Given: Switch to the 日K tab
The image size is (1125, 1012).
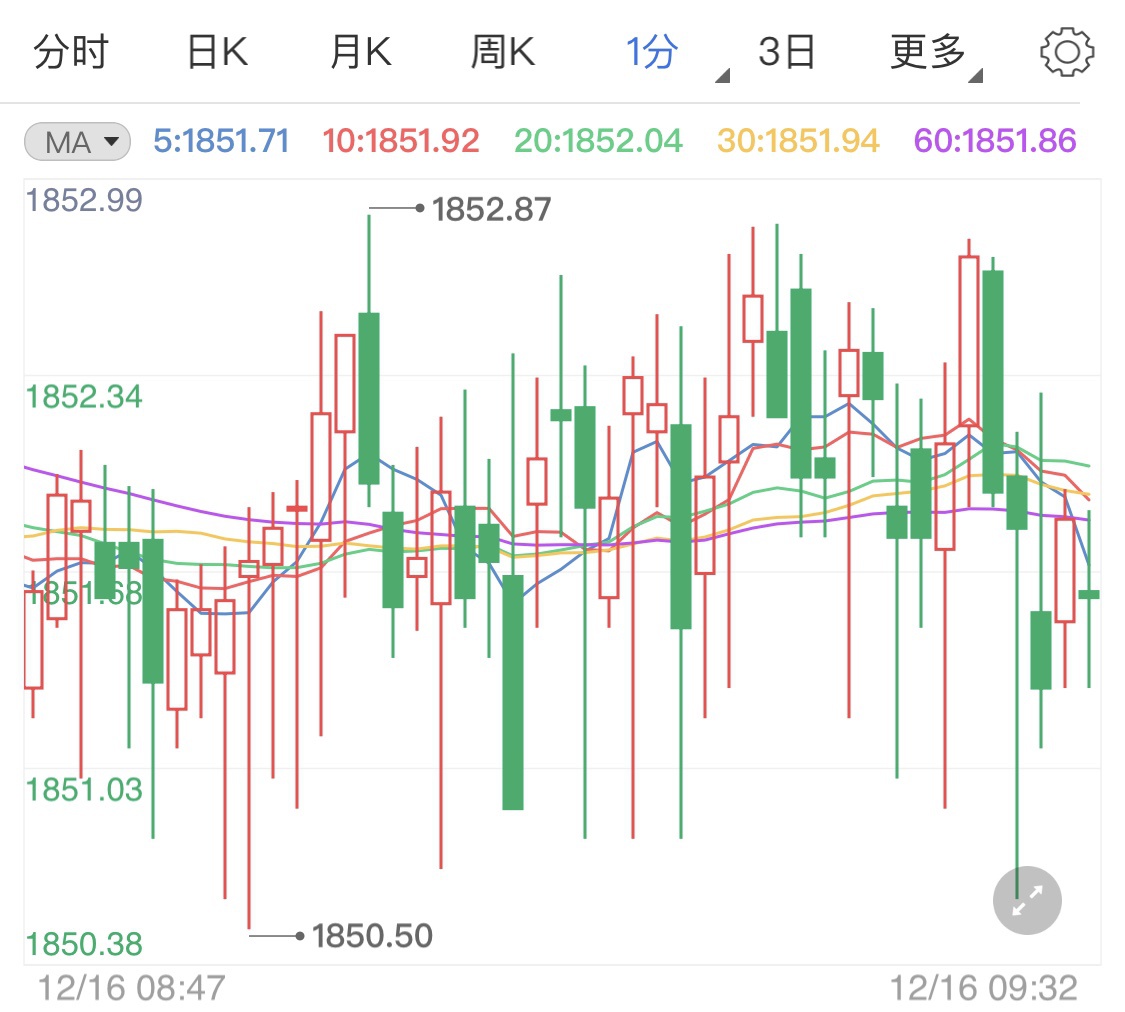Looking at the screenshot, I should click(217, 52).
